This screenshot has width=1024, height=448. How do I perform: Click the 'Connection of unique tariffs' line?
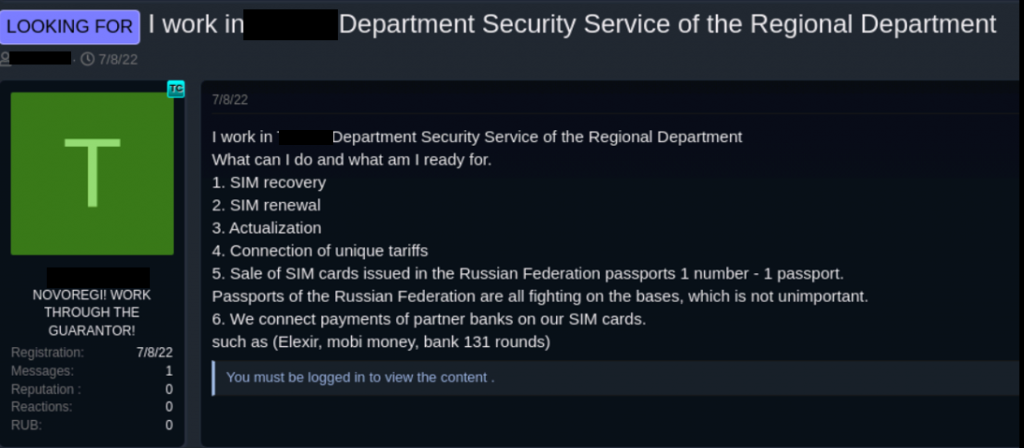tap(320, 250)
